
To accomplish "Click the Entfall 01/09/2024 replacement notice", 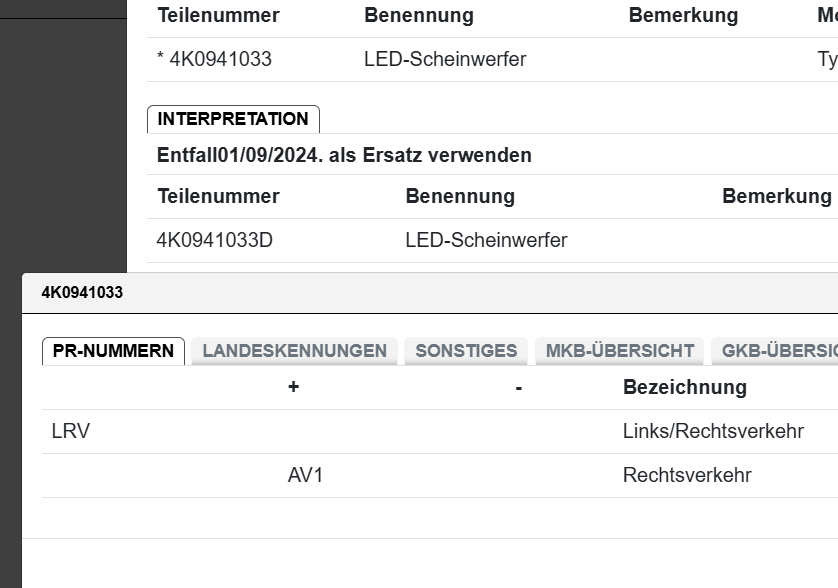I will [344, 155].
